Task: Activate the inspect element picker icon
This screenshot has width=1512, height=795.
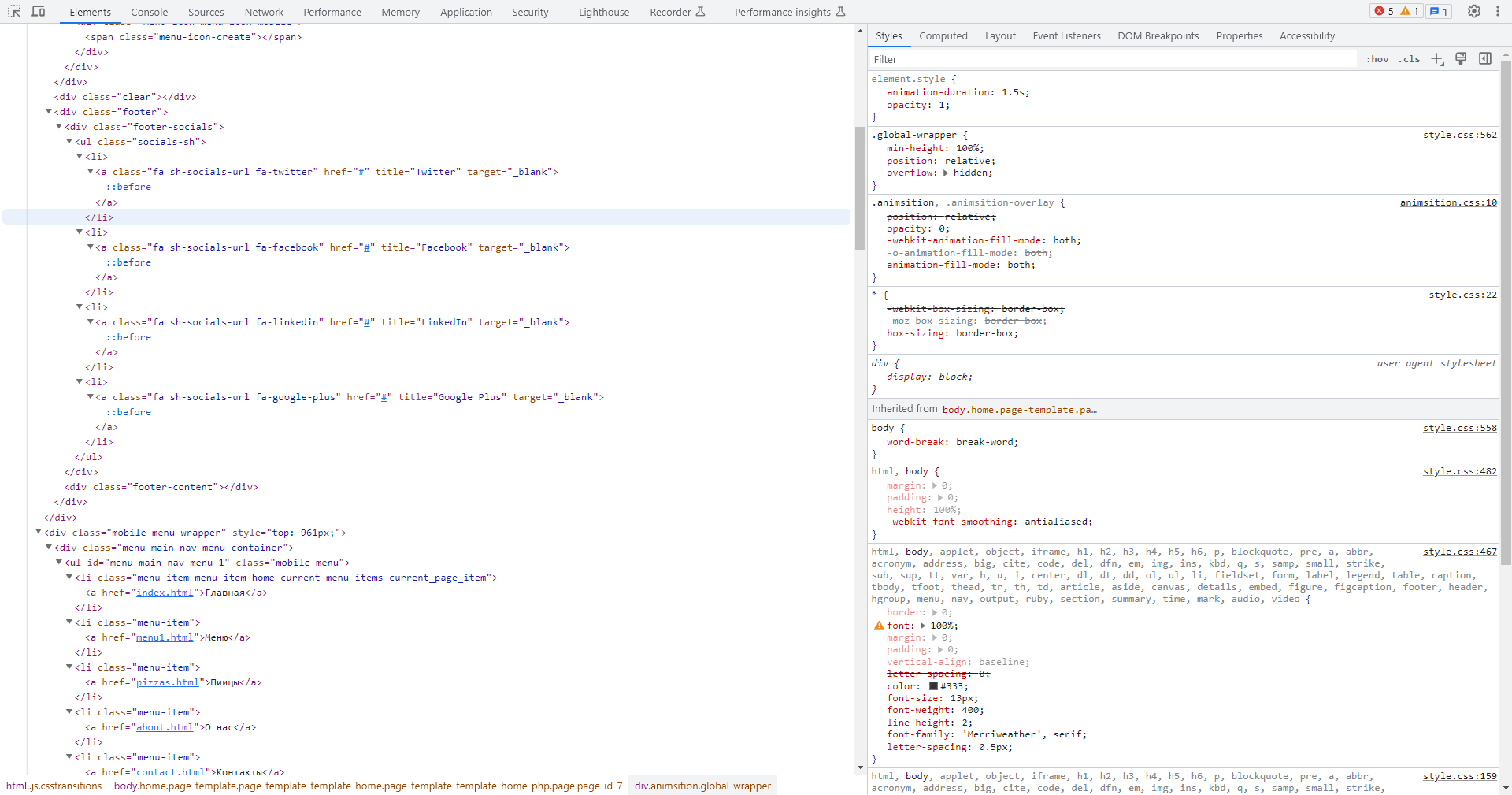Action: pos(14,12)
